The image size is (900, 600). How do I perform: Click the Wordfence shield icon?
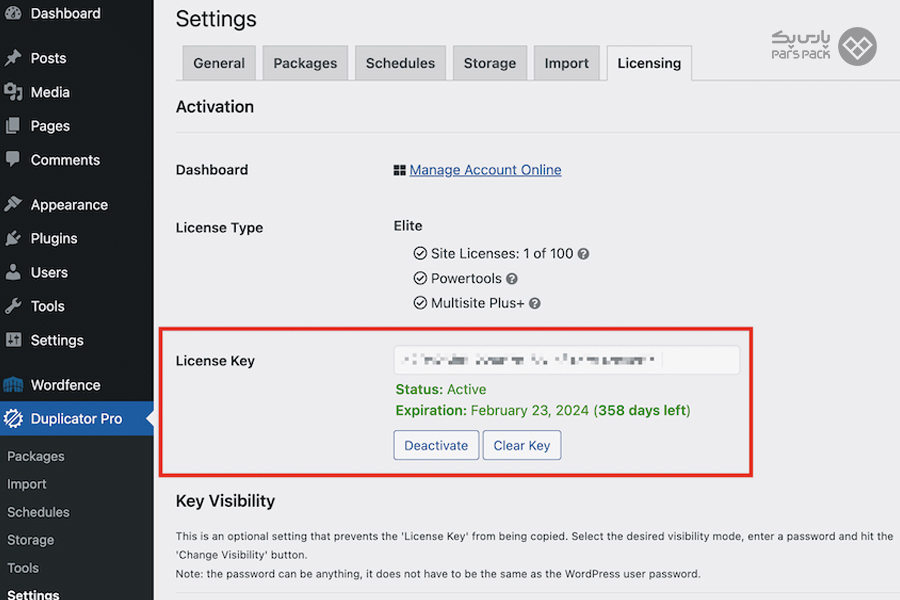(x=13, y=385)
